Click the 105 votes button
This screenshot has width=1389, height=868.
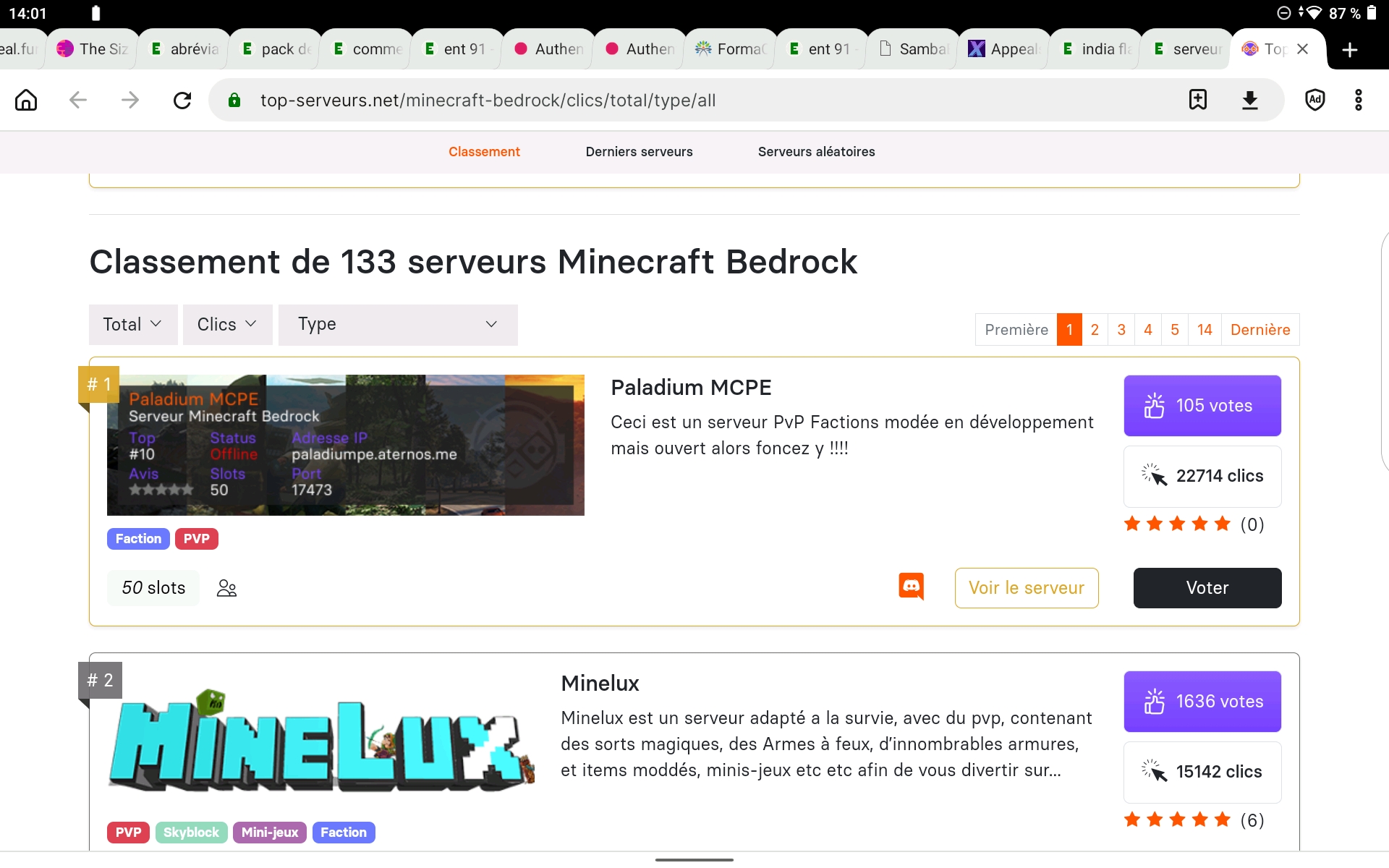coord(1202,406)
